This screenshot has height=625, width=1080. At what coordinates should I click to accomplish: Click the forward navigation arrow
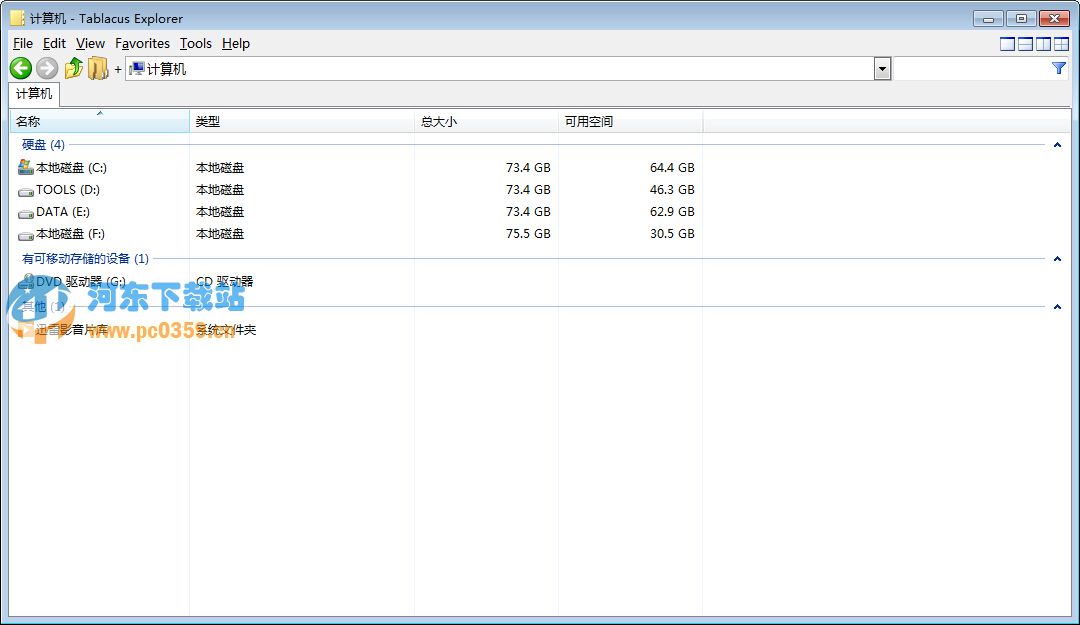point(46,68)
